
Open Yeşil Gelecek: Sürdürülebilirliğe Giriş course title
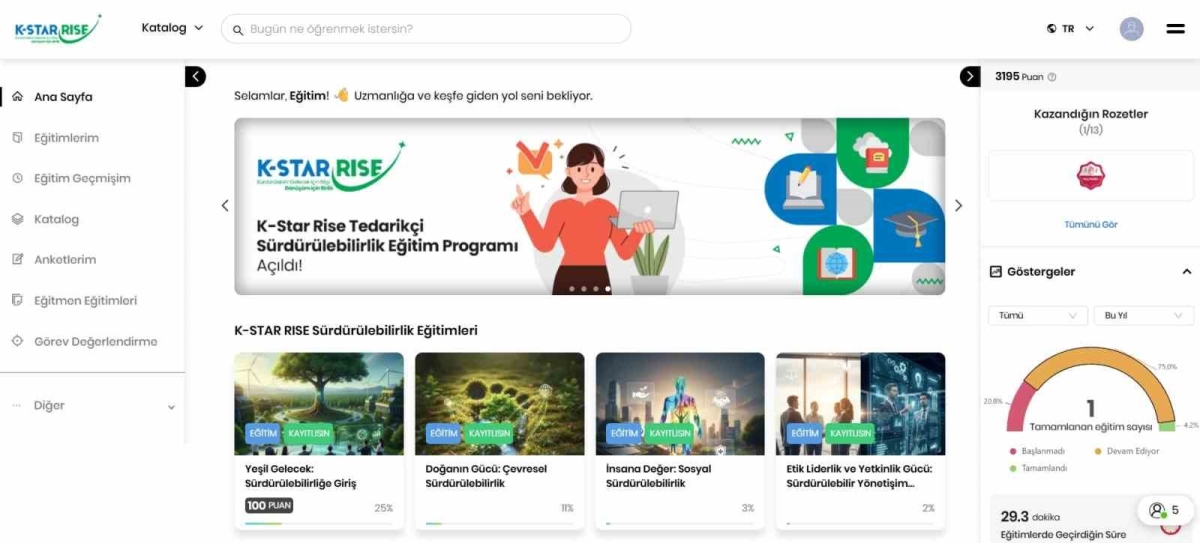click(x=301, y=476)
